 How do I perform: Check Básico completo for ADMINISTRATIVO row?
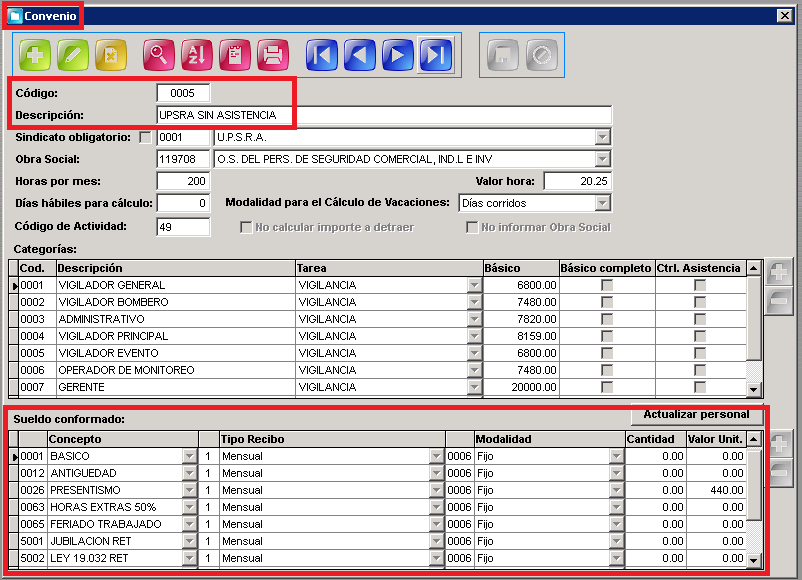607,319
